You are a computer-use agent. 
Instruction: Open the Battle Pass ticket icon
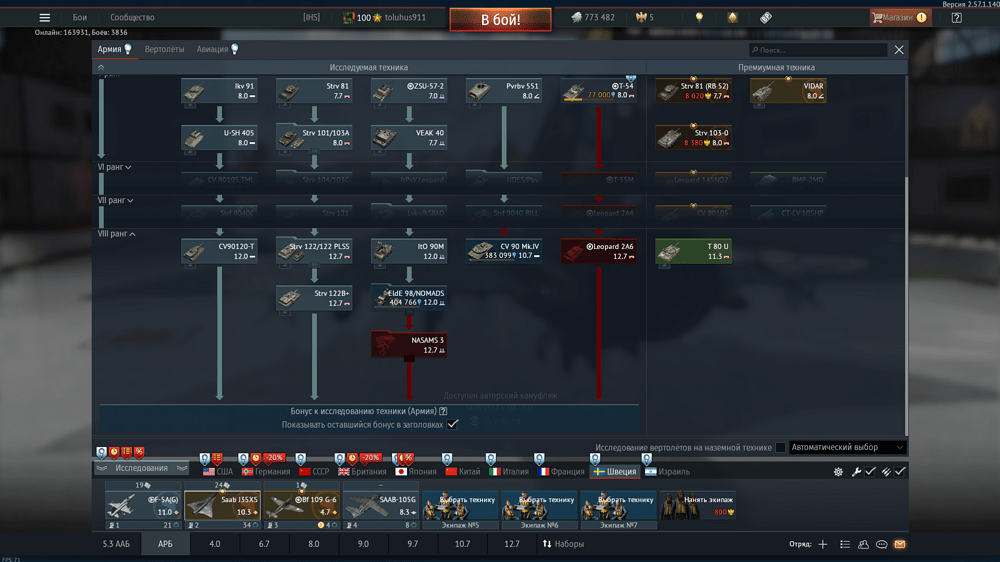click(766, 18)
